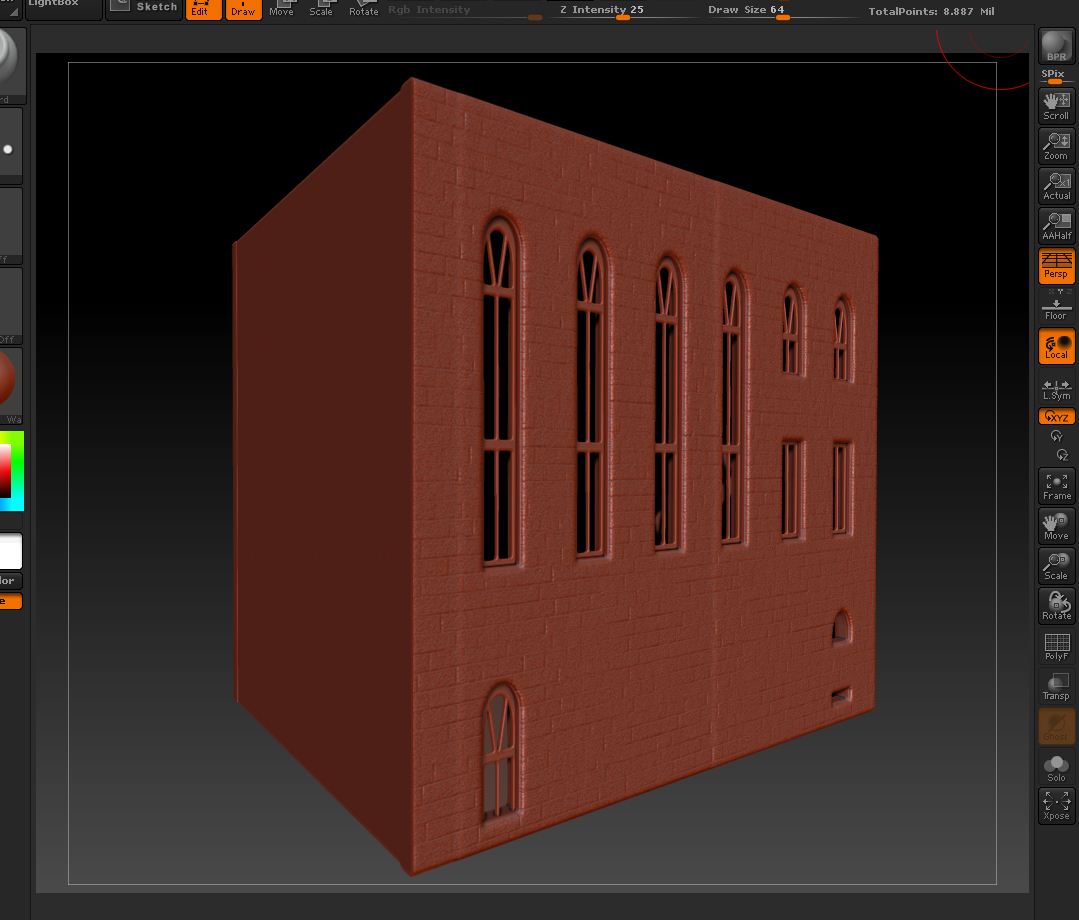Click the Actual size icon
The height and width of the screenshot is (920, 1079).
1056,186
